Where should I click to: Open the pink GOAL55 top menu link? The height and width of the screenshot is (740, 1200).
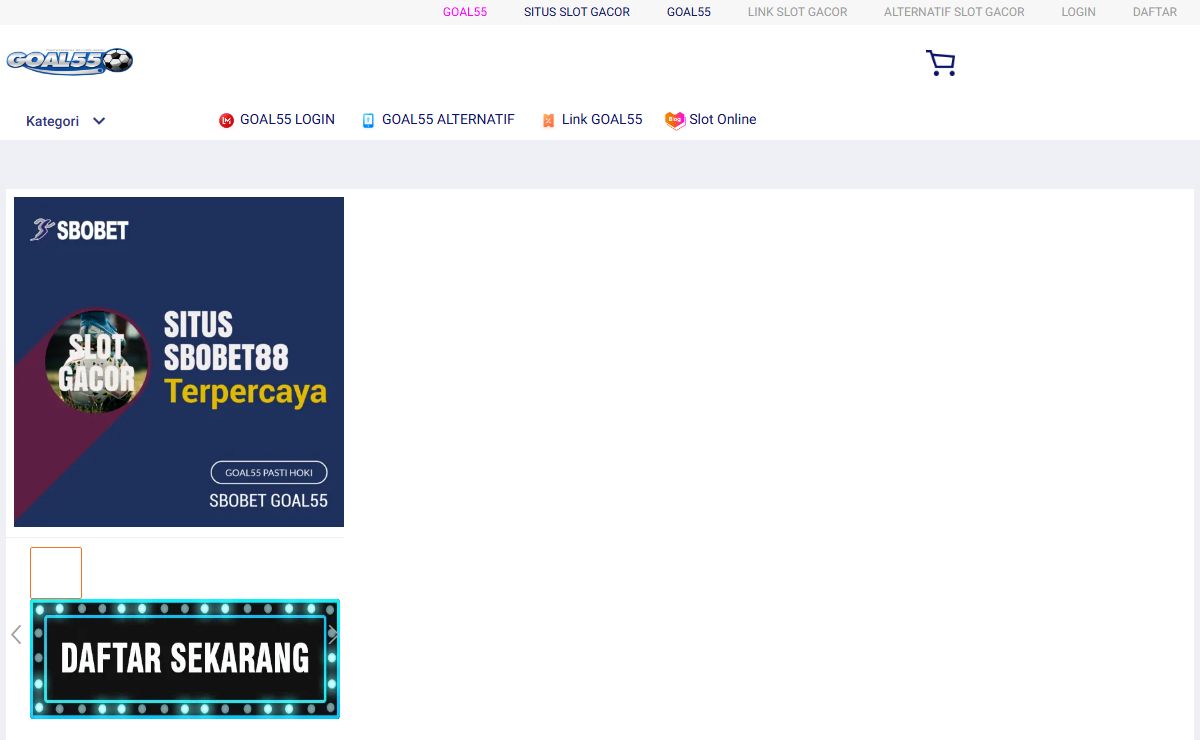tap(465, 12)
